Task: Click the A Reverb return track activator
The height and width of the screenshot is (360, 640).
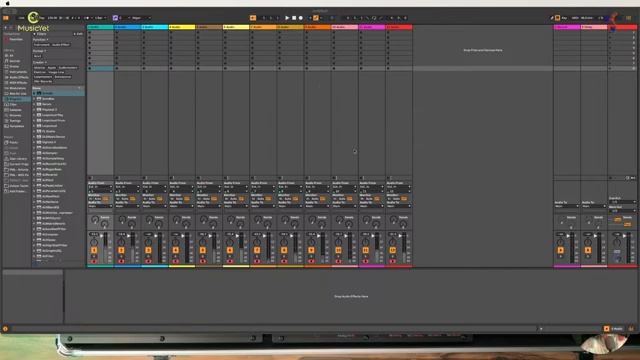Action: tap(561, 250)
